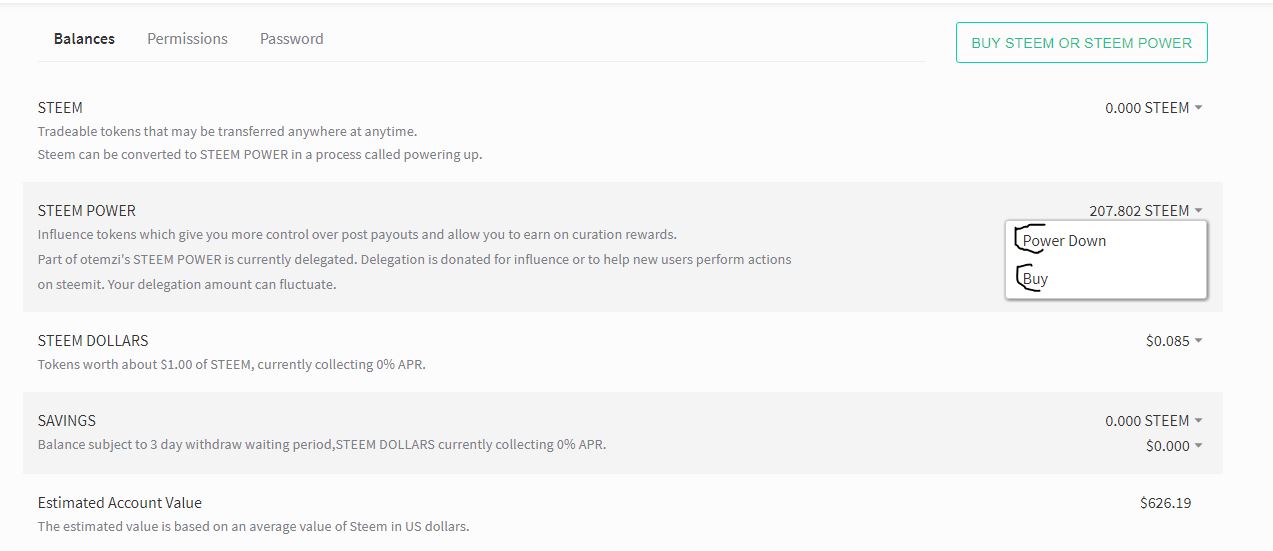The height and width of the screenshot is (551, 1273).
Task: Click the delegation notice about otemzi's Steem Power
Action: coord(414,260)
